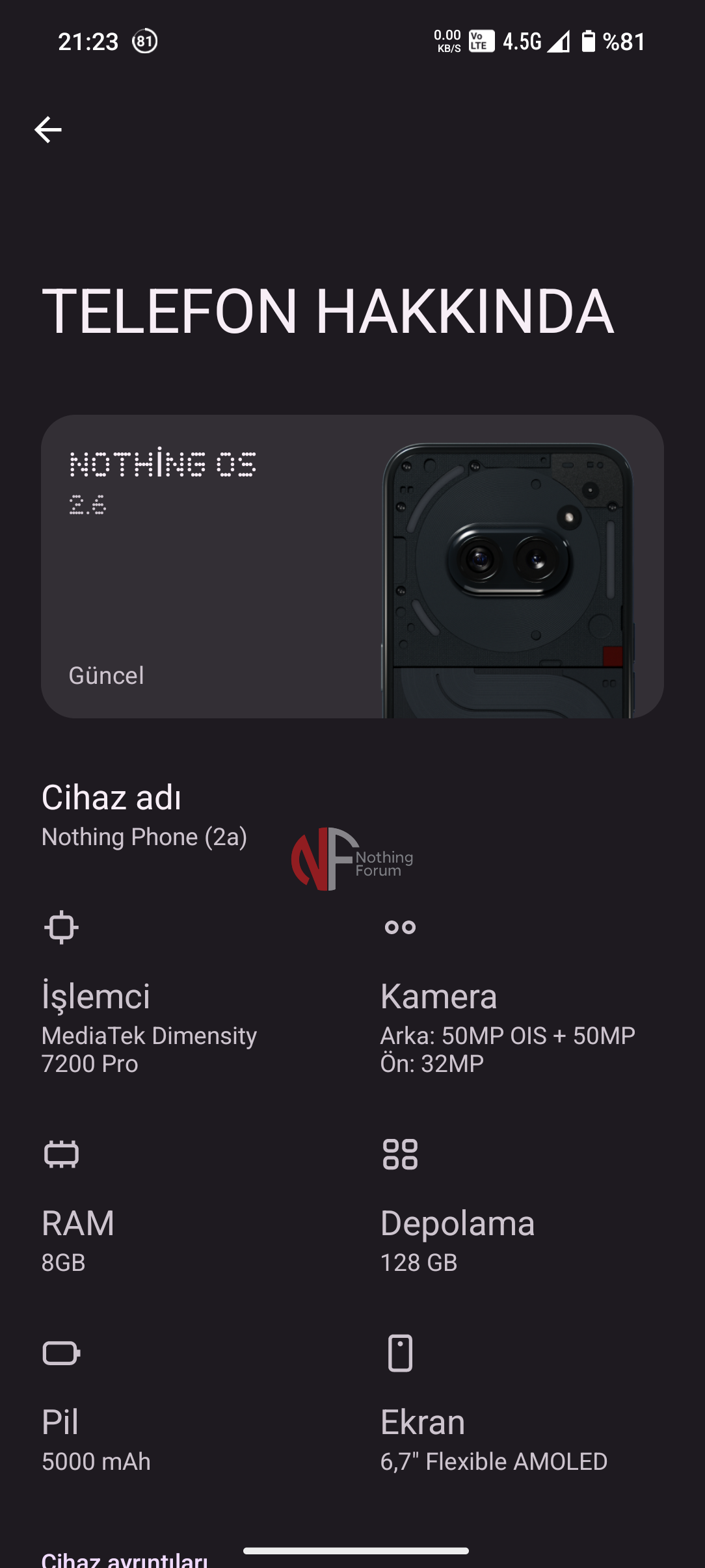Tap the VoLTE status bar icon
This screenshot has height=1568, width=705.
click(481, 41)
